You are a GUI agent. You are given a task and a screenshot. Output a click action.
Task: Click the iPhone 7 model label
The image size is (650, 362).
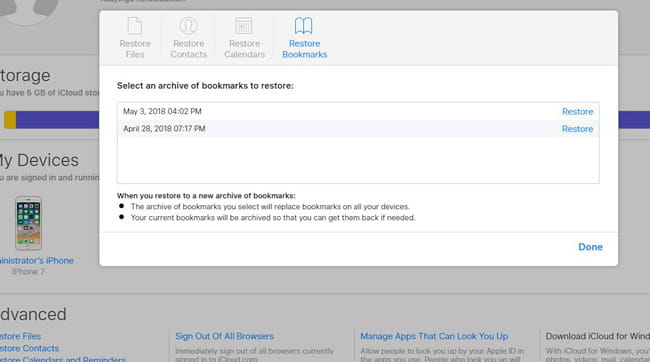point(28,272)
